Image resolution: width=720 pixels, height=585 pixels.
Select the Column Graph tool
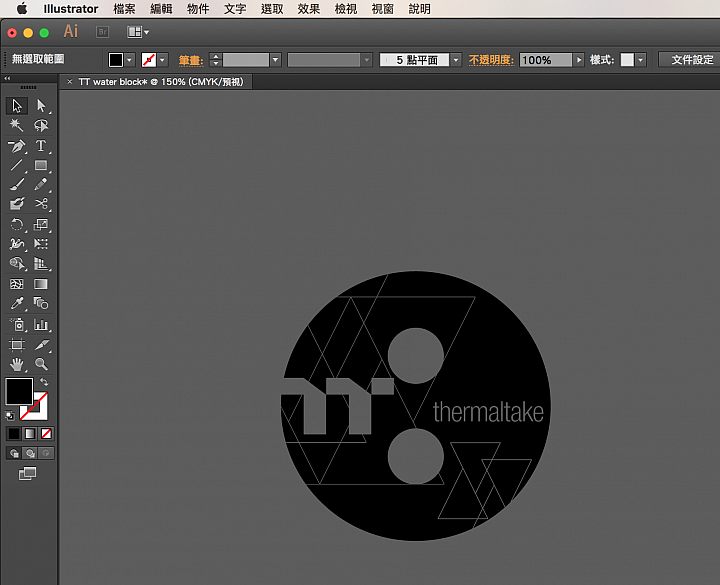tap(41, 325)
